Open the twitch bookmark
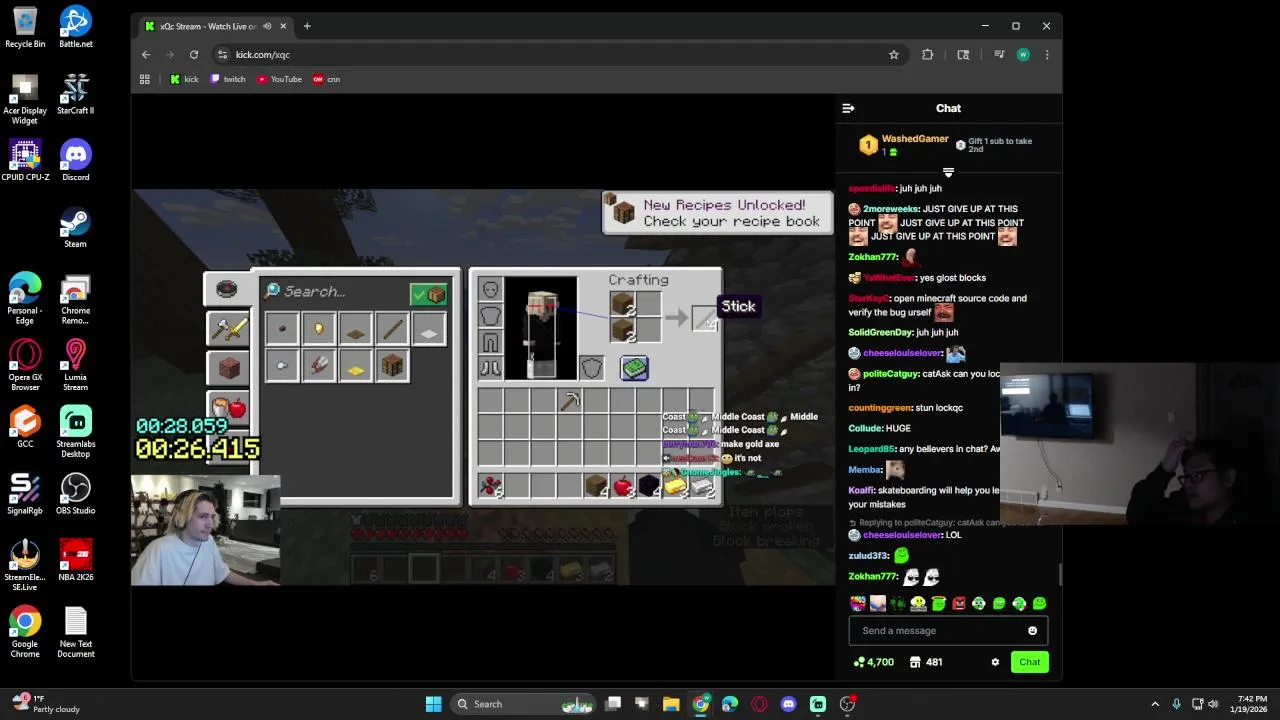The width and height of the screenshot is (1280, 720). tap(228, 79)
